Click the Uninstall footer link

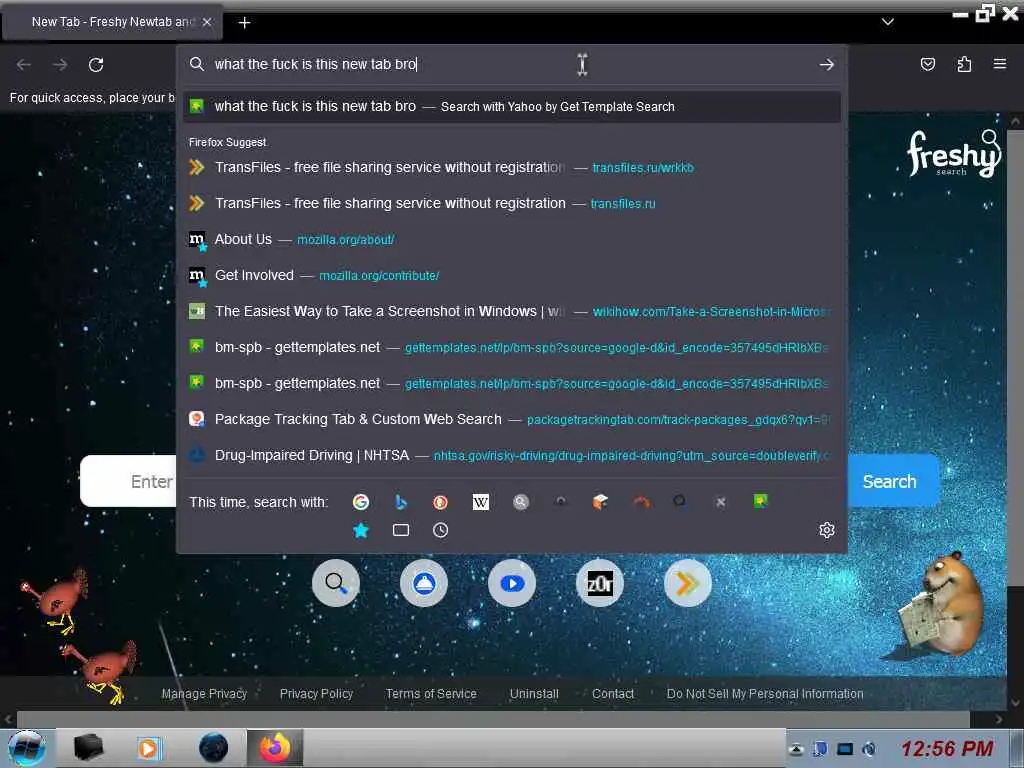534,694
